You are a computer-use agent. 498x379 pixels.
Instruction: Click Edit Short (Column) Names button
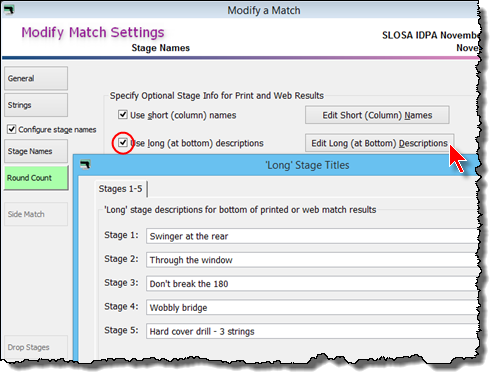click(377, 115)
